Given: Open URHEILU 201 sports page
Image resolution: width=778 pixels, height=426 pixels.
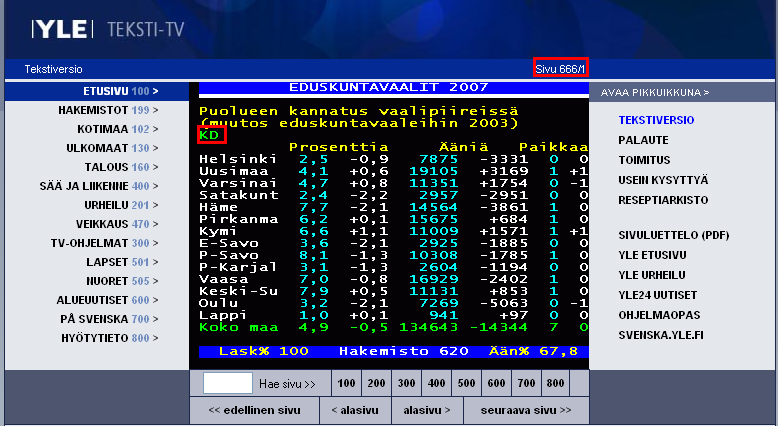Looking at the screenshot, I should click(x=119, y=205).
